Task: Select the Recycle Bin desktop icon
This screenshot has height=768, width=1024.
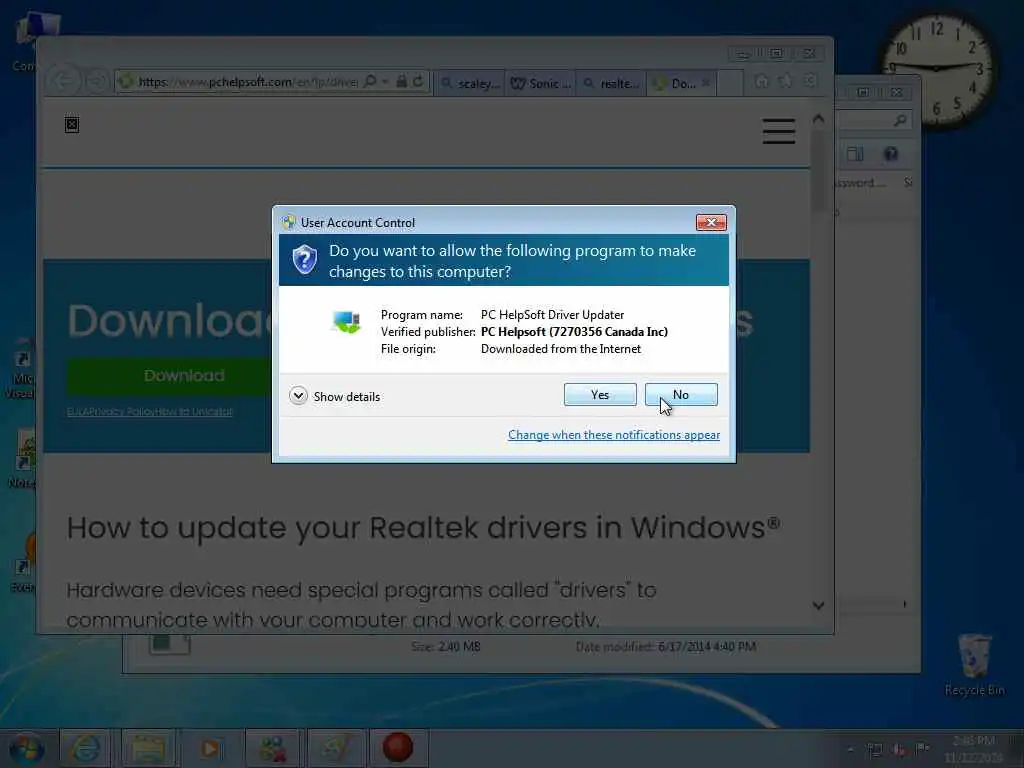Action: tap(974, 664)
